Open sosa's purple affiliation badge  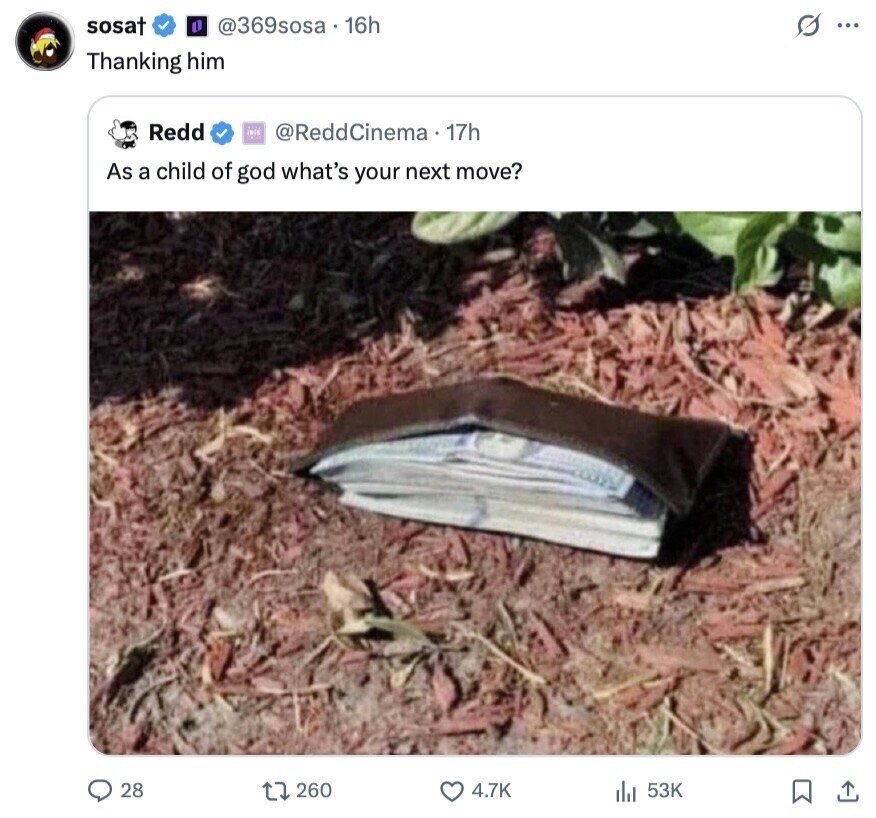coord(197,26)
